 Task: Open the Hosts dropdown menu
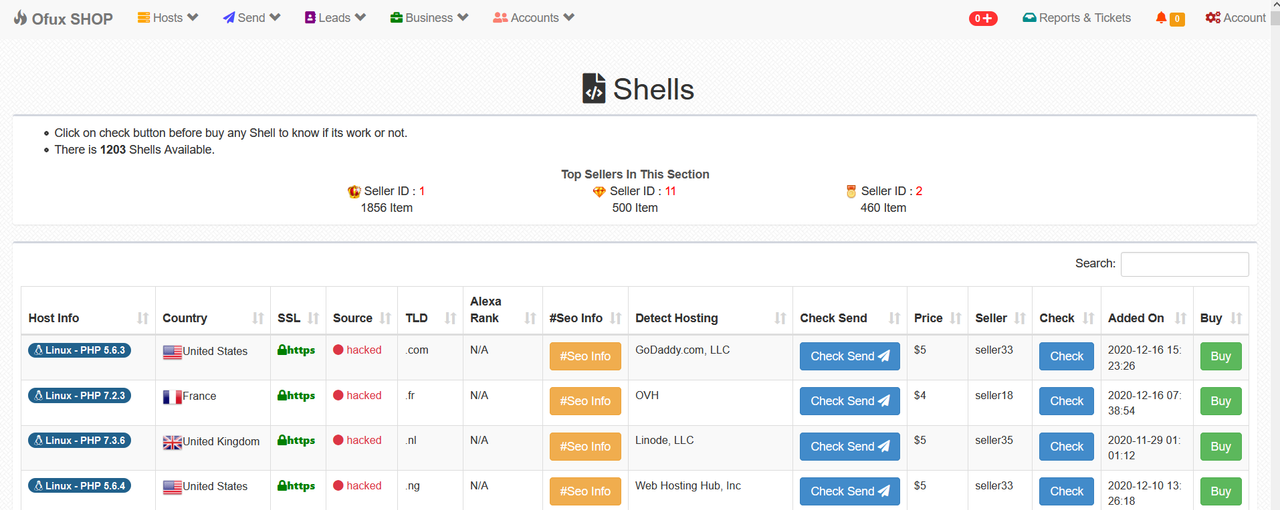click(x=168, y=18)
